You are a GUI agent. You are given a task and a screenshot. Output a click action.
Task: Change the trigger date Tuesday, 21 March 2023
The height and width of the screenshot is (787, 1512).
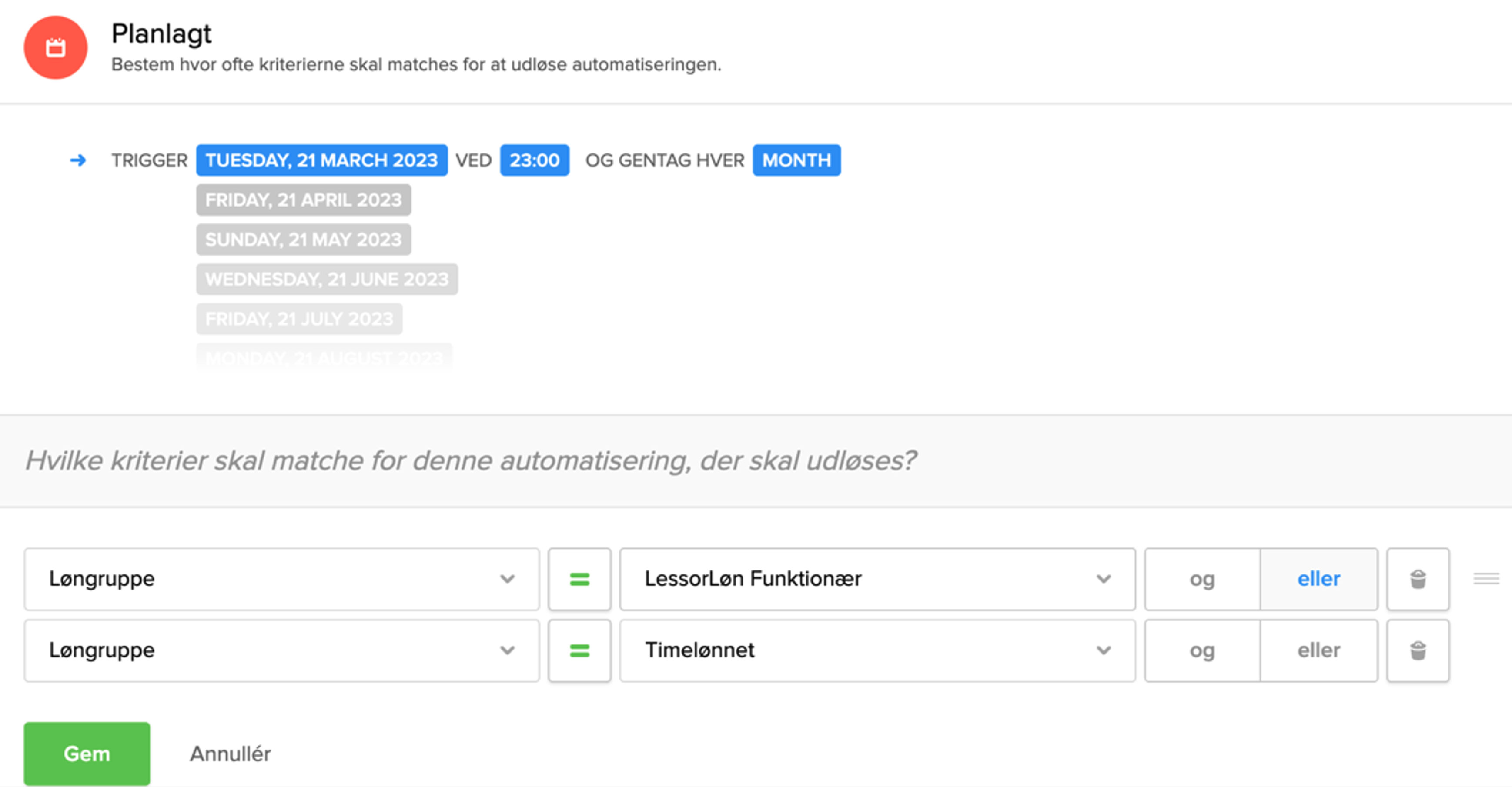click(x=321, y=160)
